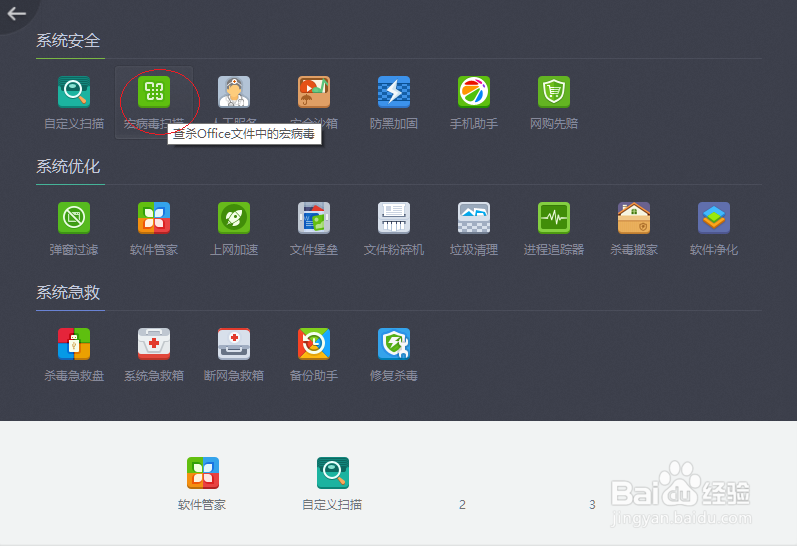
Task: Click the 系统急救 section heading
Action: tap(68, 293)
